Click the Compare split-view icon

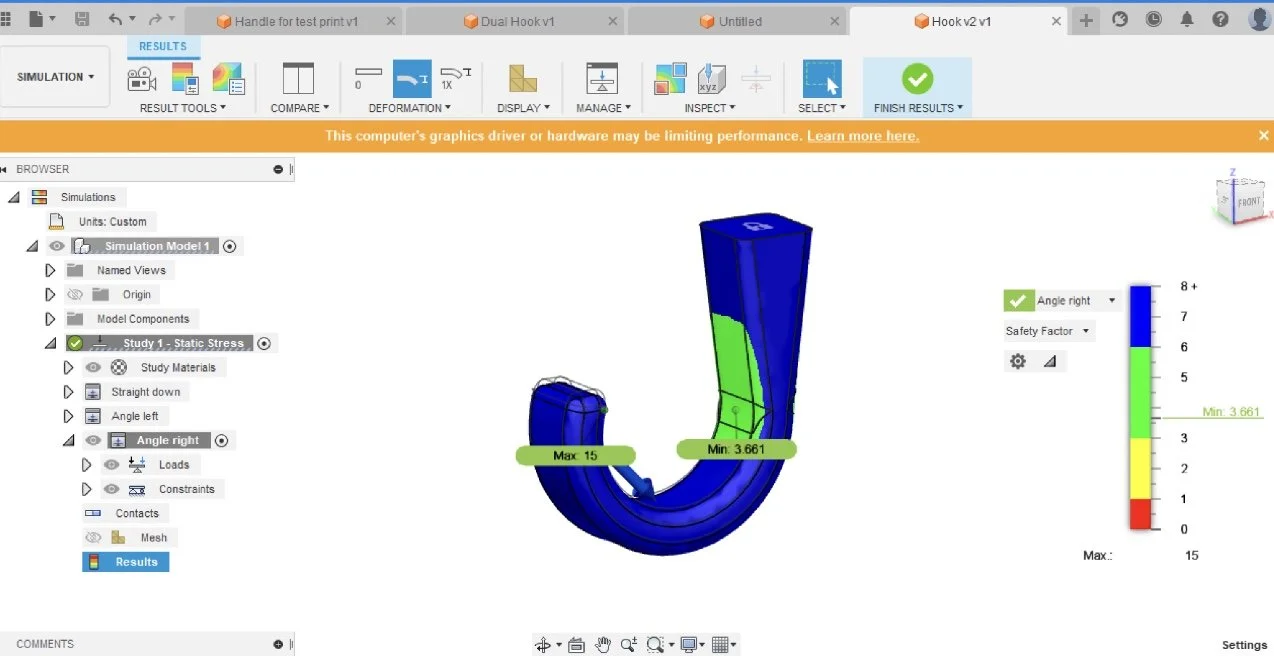tap(298, 79)
